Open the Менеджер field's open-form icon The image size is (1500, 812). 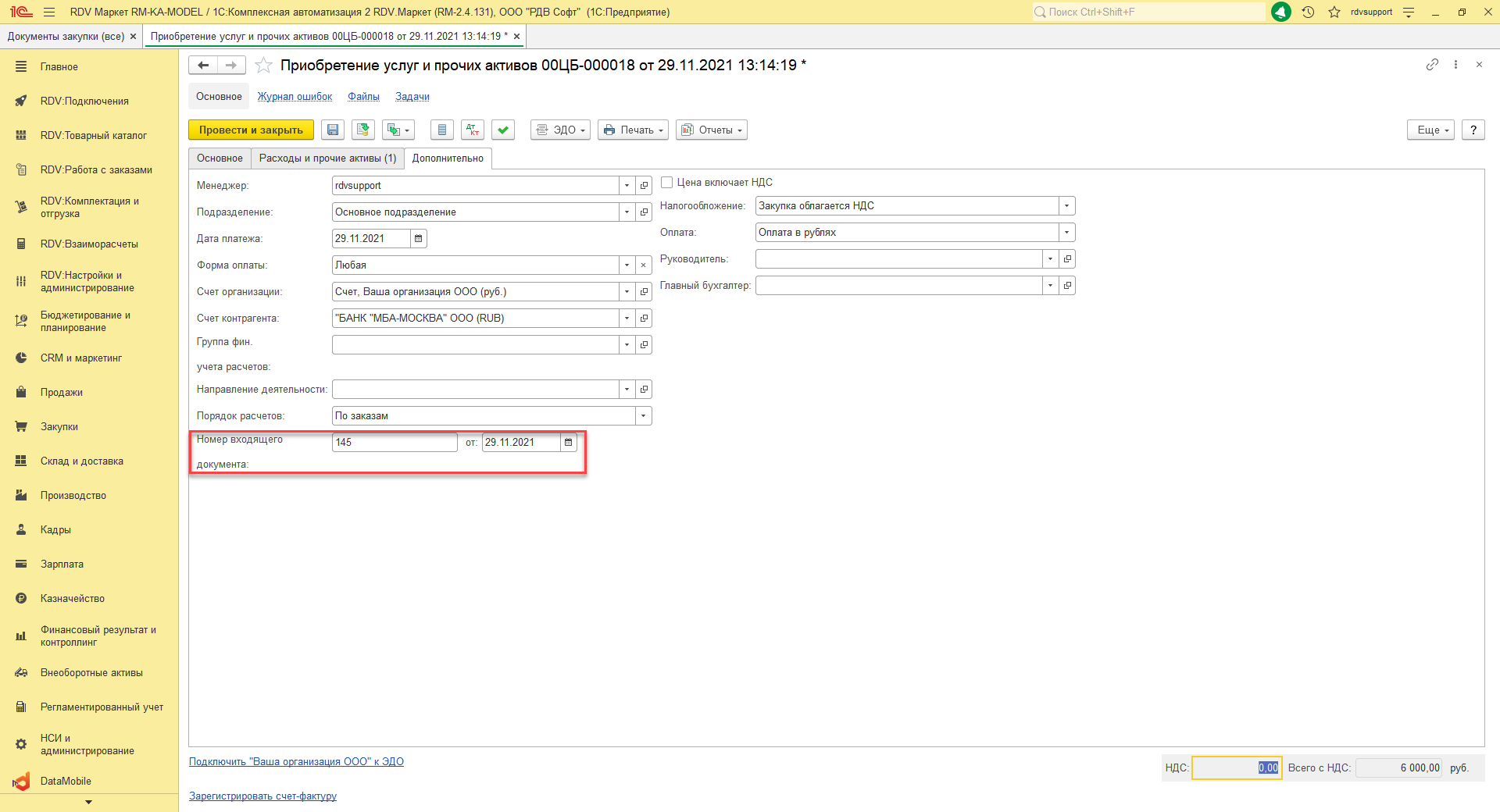tap(644, 186)
